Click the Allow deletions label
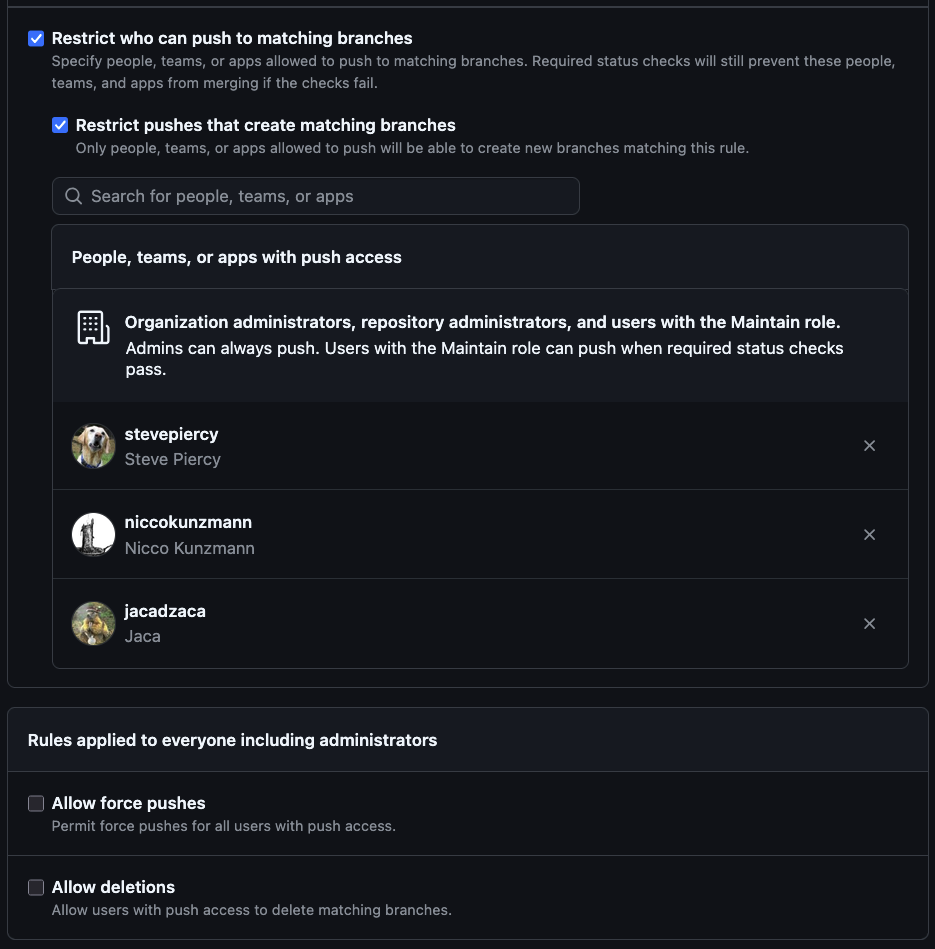 (x=113, y=887)
